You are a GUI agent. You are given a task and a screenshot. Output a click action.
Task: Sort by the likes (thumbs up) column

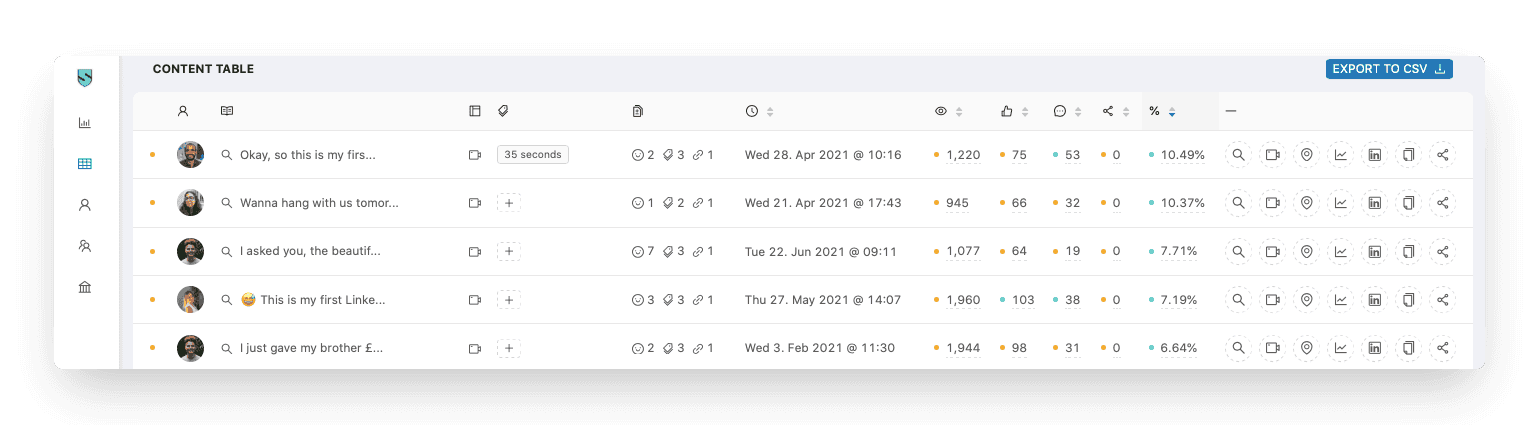pyautogui.click(x=1015, y=111)
